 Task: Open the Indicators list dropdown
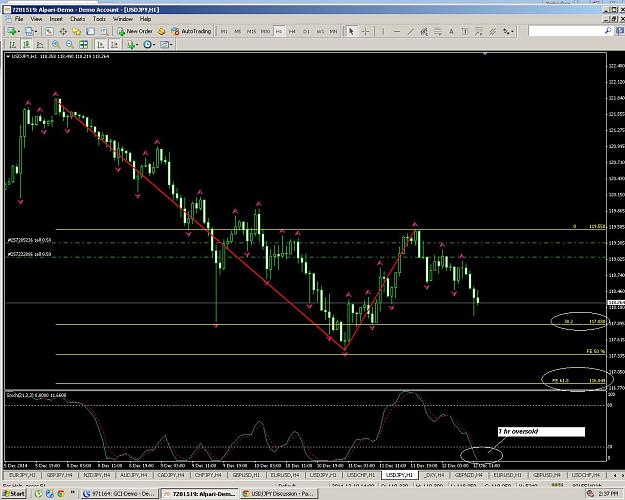pos(132,45)
